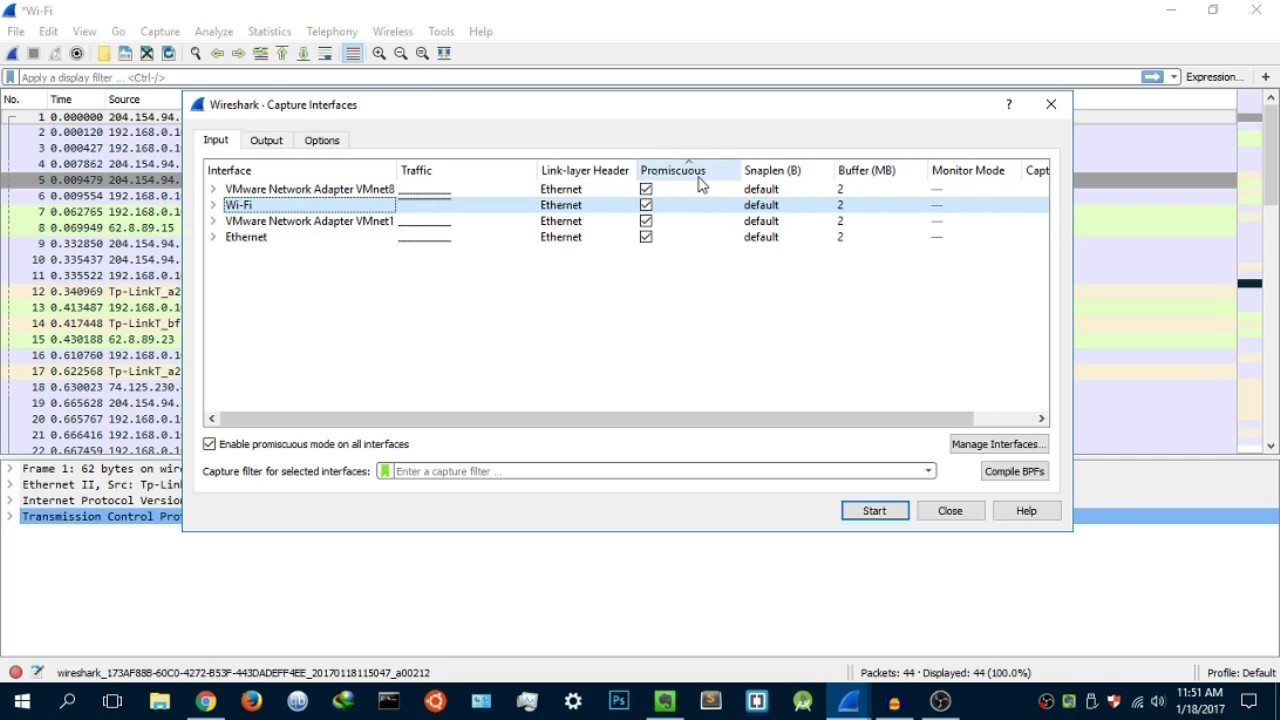Click into the display filter input field
The height and width of the screenshot is (720, 1280).
point(578,77)
